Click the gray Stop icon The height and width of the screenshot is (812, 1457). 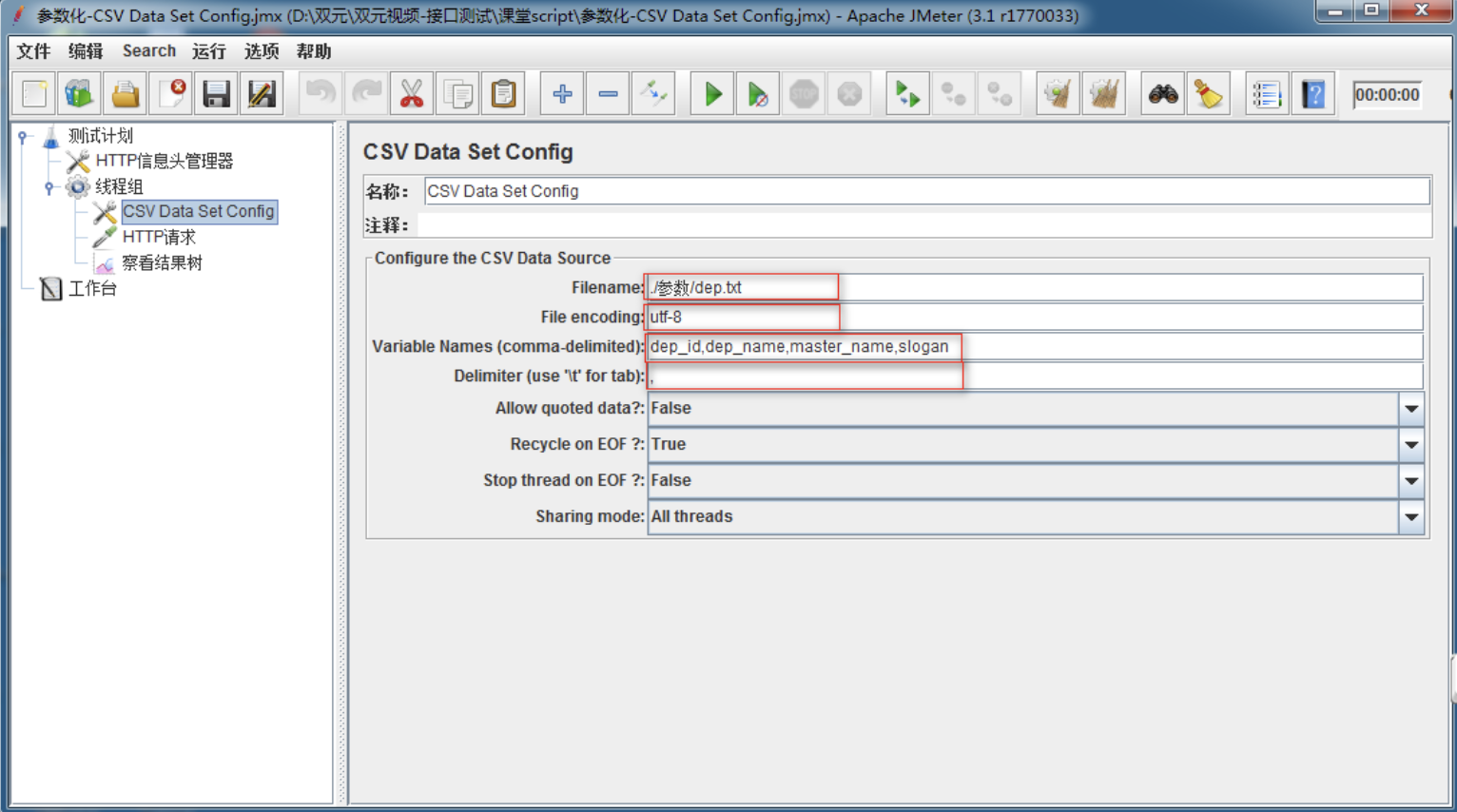[804, 94]
